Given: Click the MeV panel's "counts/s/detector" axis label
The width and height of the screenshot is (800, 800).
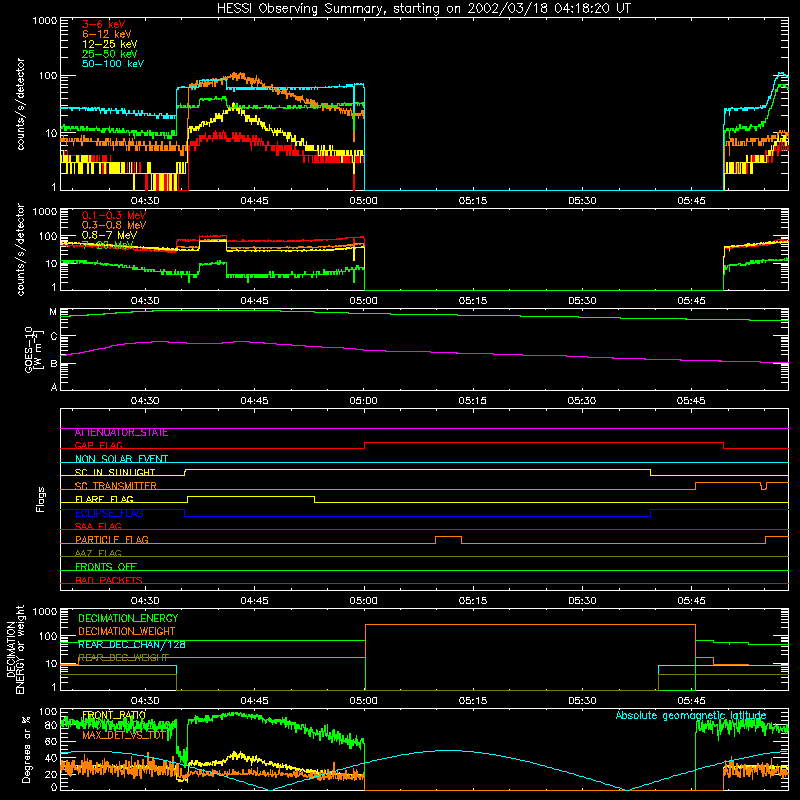Looking at the screenshot, I should tap(20, 249).
